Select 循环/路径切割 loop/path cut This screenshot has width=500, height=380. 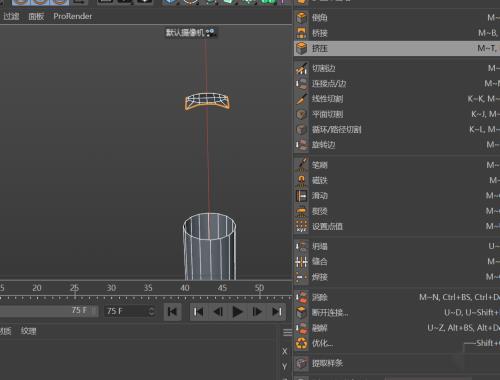pyautogui.click(x=397, y=129)
